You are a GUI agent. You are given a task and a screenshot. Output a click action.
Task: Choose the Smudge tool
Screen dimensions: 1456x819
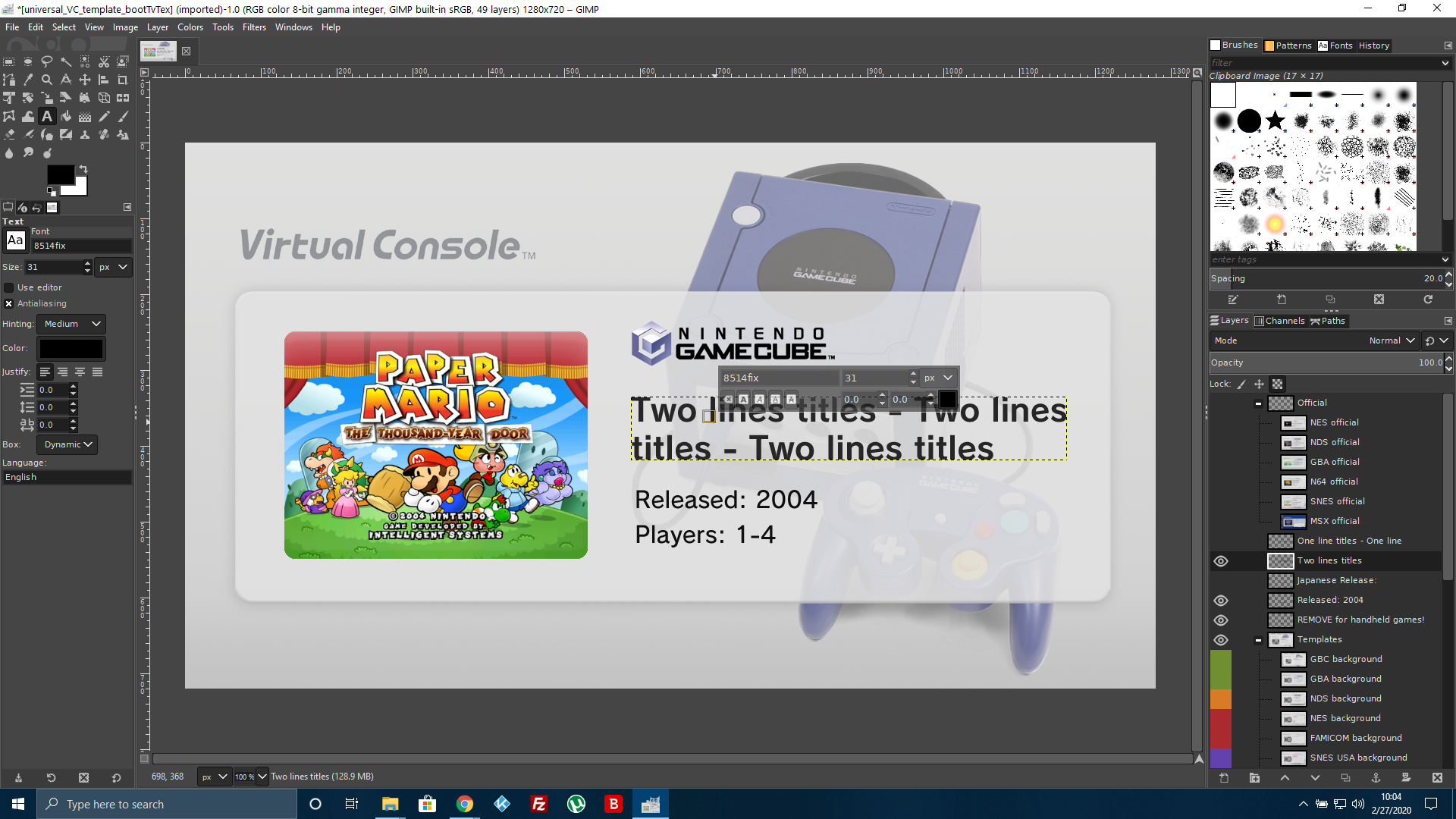coord(28,152)
